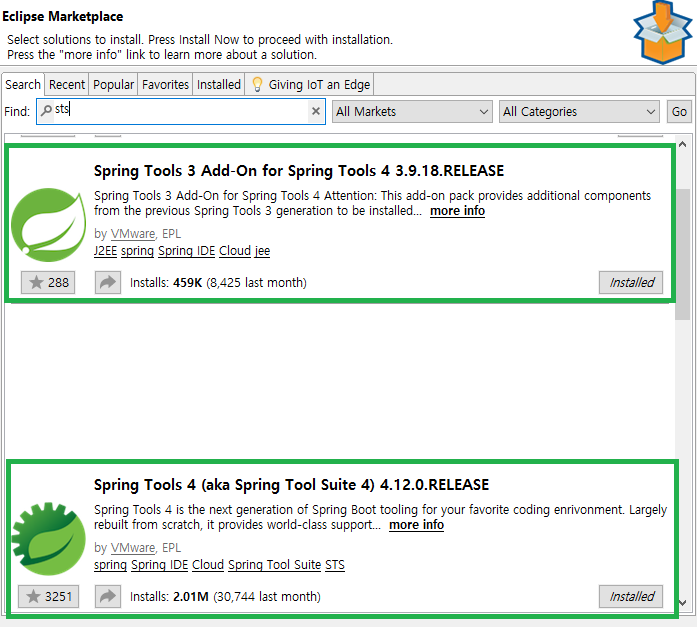Switch to the Popular tab
The height and width of the screenshot is (627, 697).
[113, 84]
